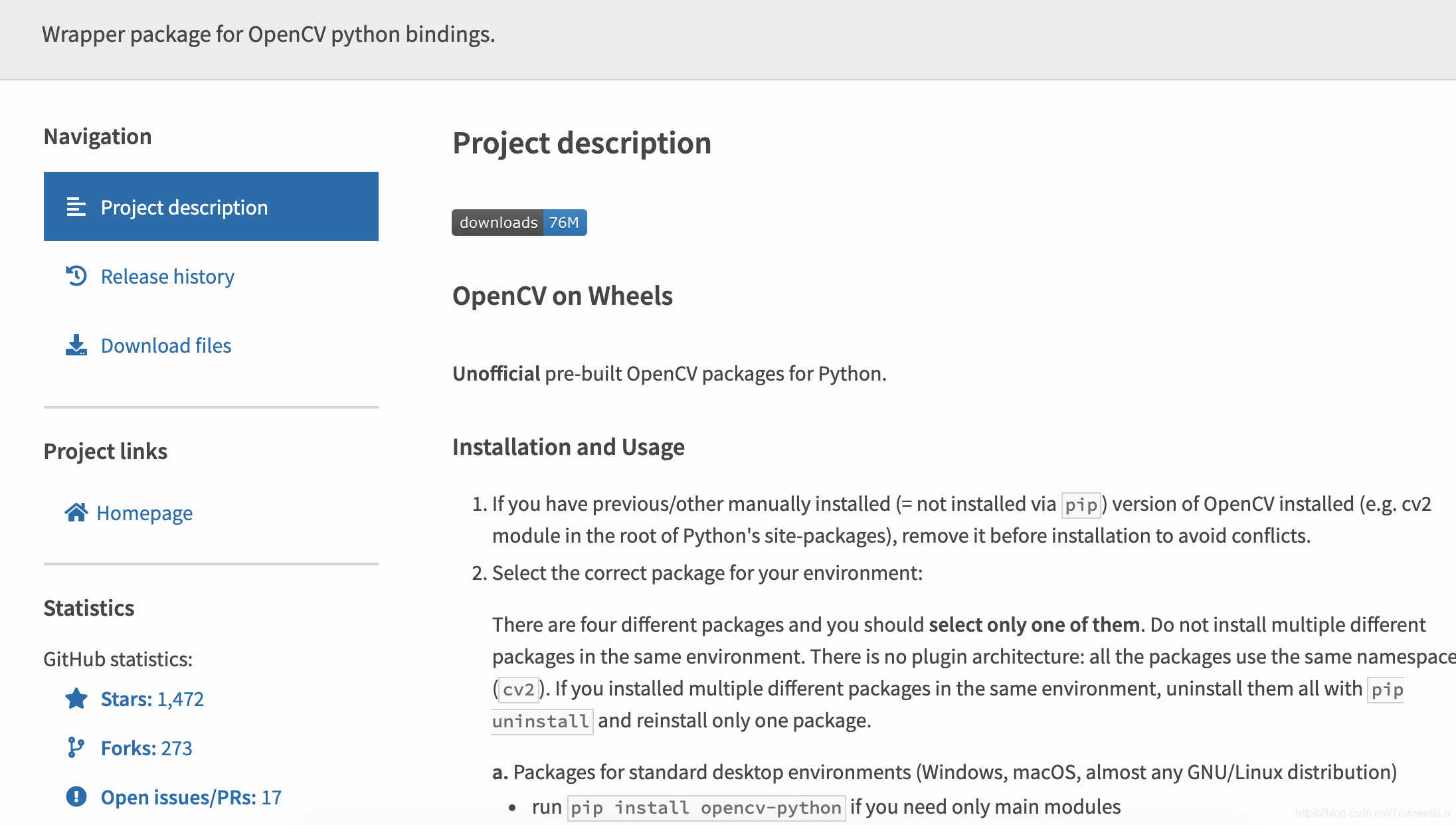The width and height of the screenshot is (1456, 825).
Task: Click the OpenCV on Wheels heading
Action: point(562,296)
